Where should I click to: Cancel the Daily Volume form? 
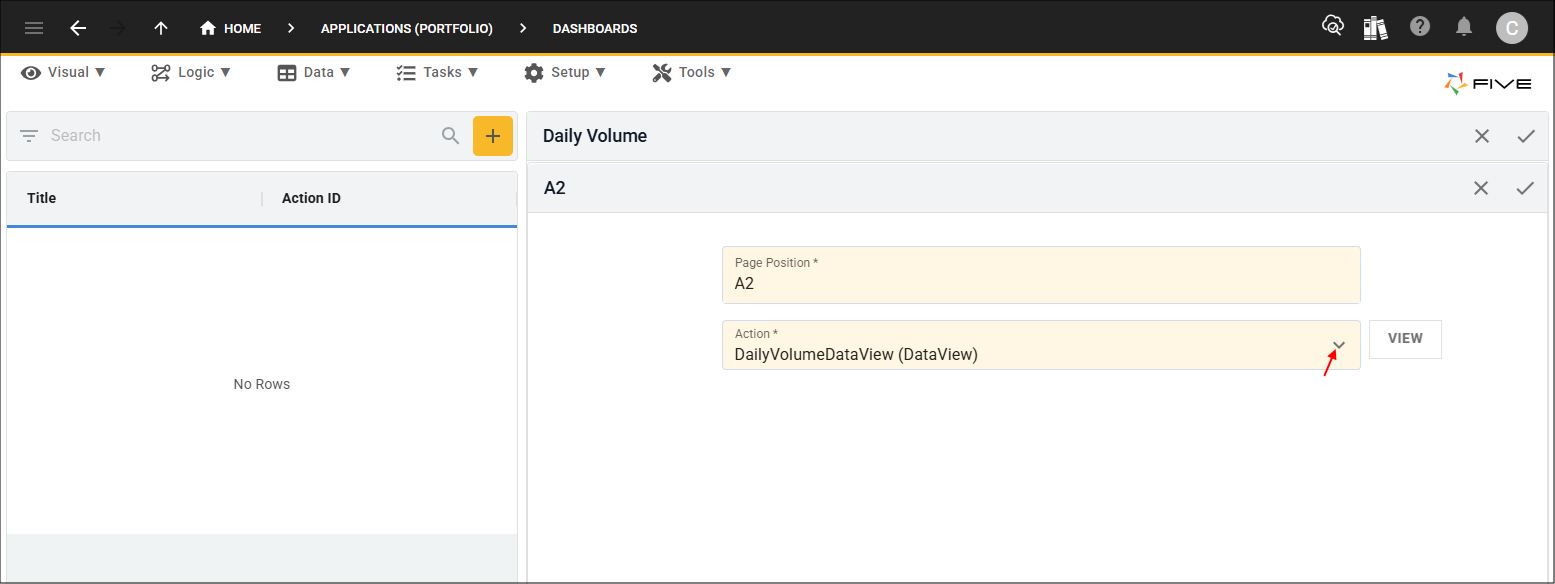[1482, 136]
